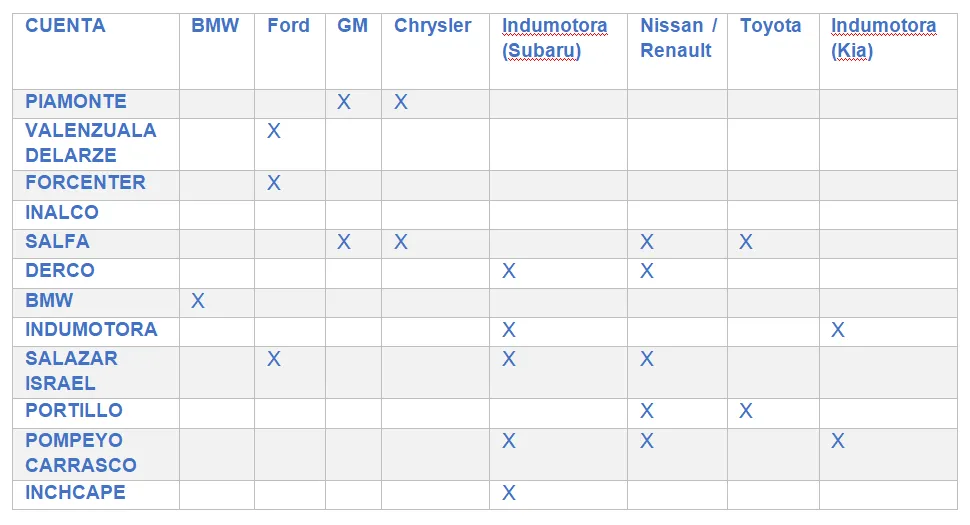
Task: Click the X for PIAMONTE under GM
Action: point(344,102)
